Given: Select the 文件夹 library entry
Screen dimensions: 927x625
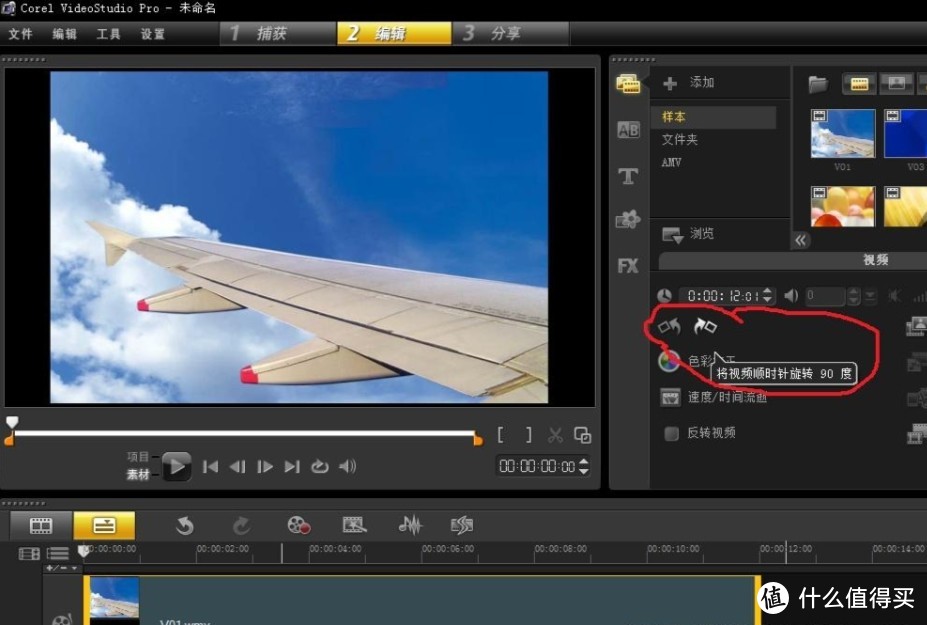Looking at the screenshot, I should coord(679,140).
